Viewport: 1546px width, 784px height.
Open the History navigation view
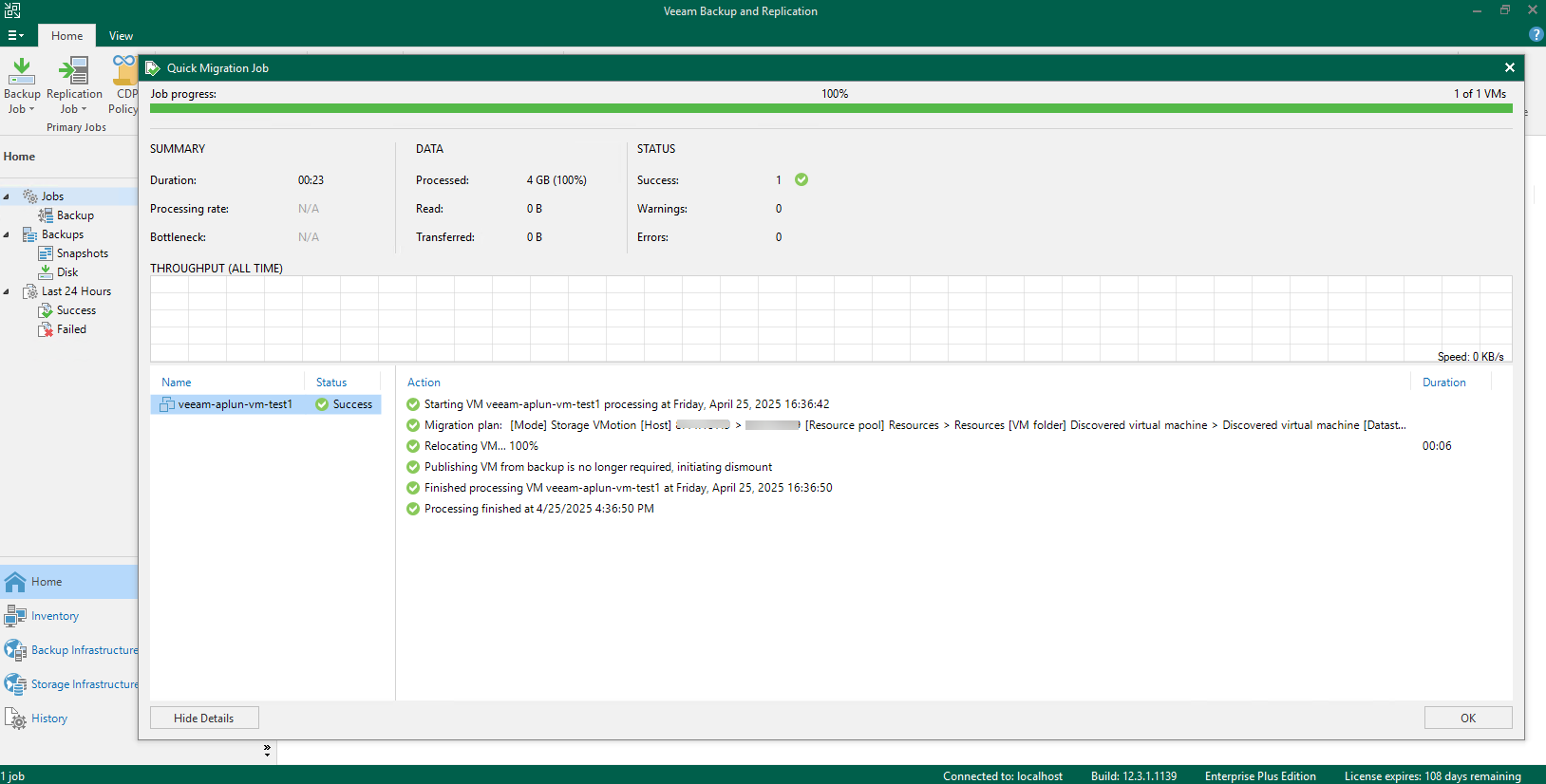coord(68,719)
